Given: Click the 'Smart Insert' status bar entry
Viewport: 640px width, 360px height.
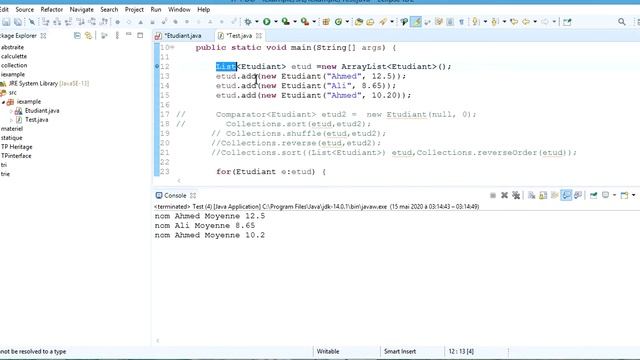Looking at the screenshot, I should click(400, 351).
